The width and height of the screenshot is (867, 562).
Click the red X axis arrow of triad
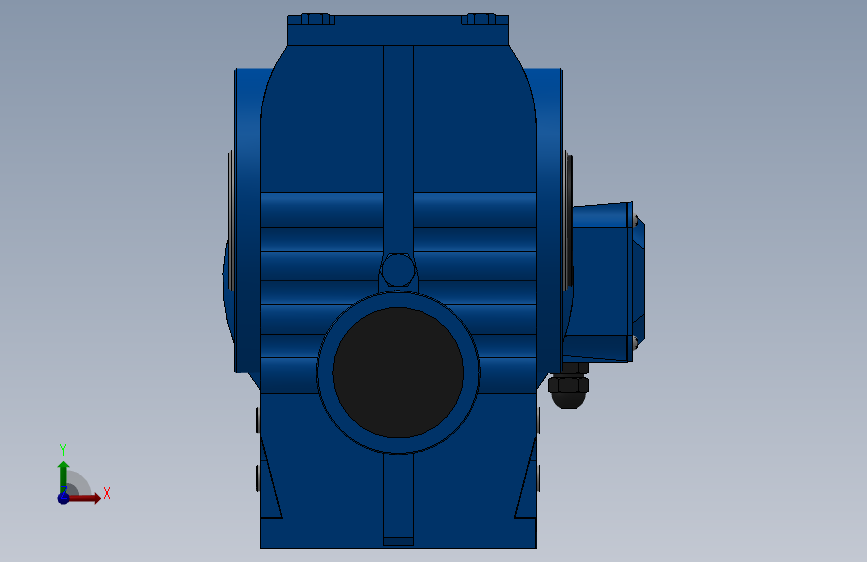84,498
